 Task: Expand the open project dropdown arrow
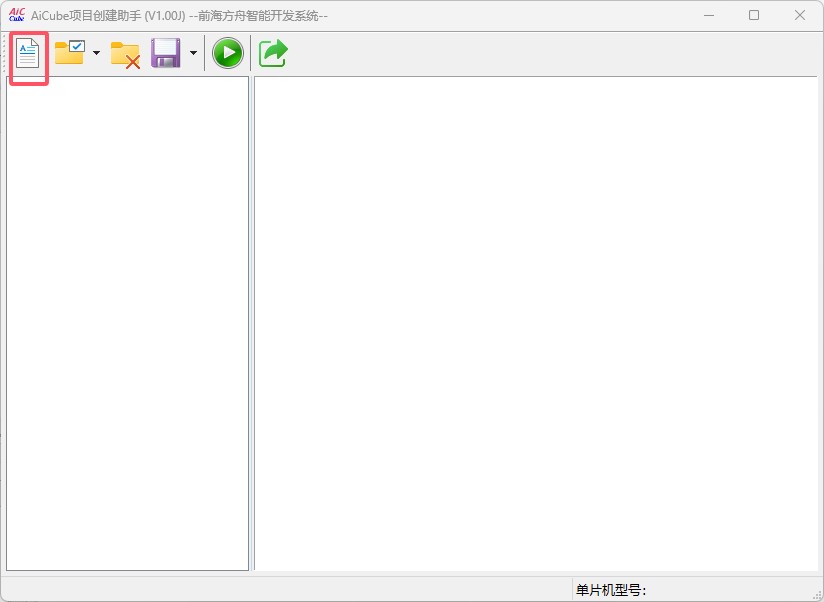(x=96, y=53)
